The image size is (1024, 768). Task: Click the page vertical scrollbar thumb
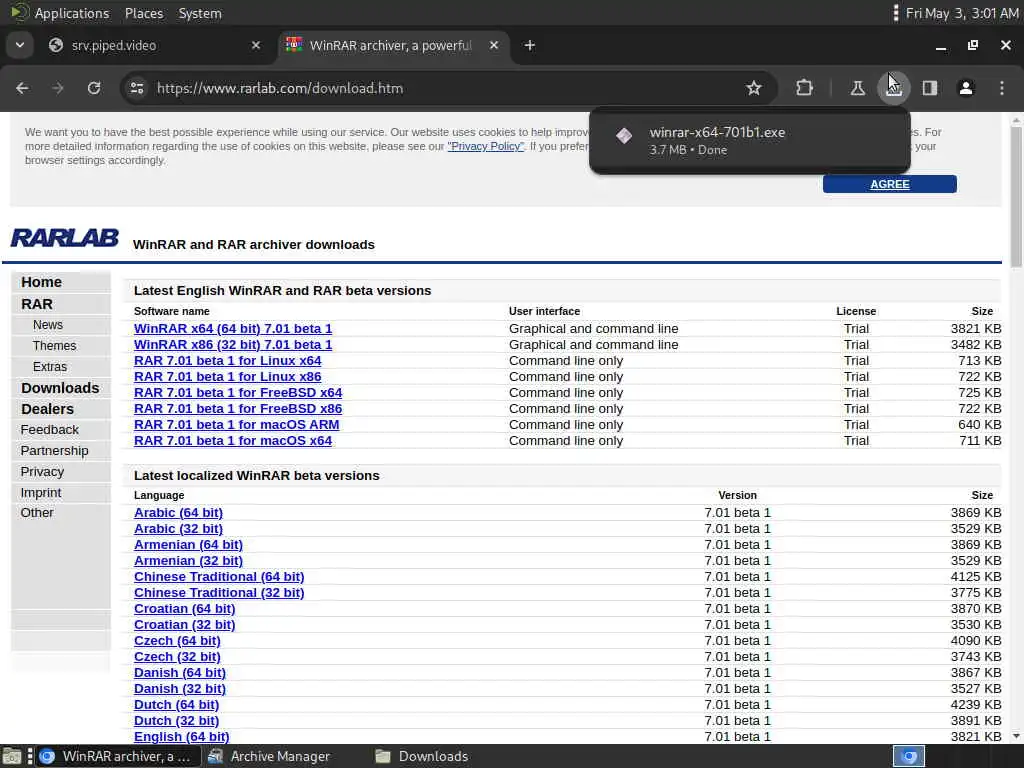(x=1016, y=196)
